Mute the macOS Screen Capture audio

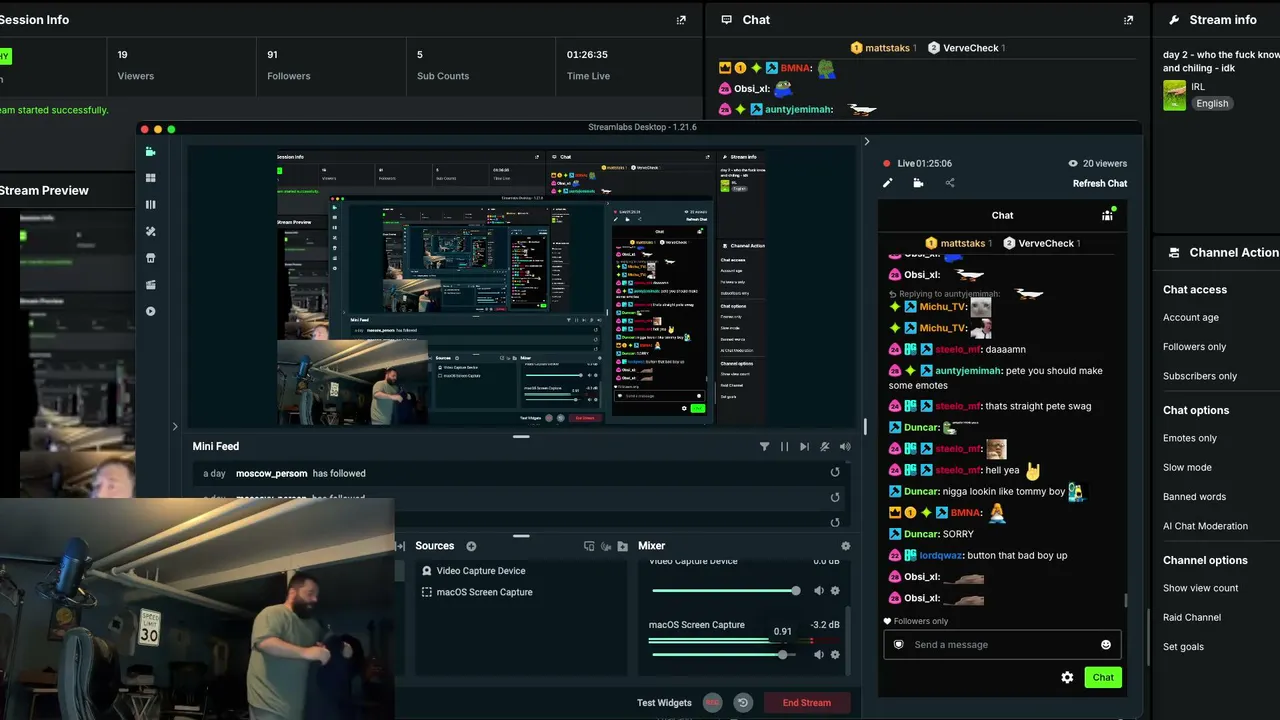[x=819, y=655]
